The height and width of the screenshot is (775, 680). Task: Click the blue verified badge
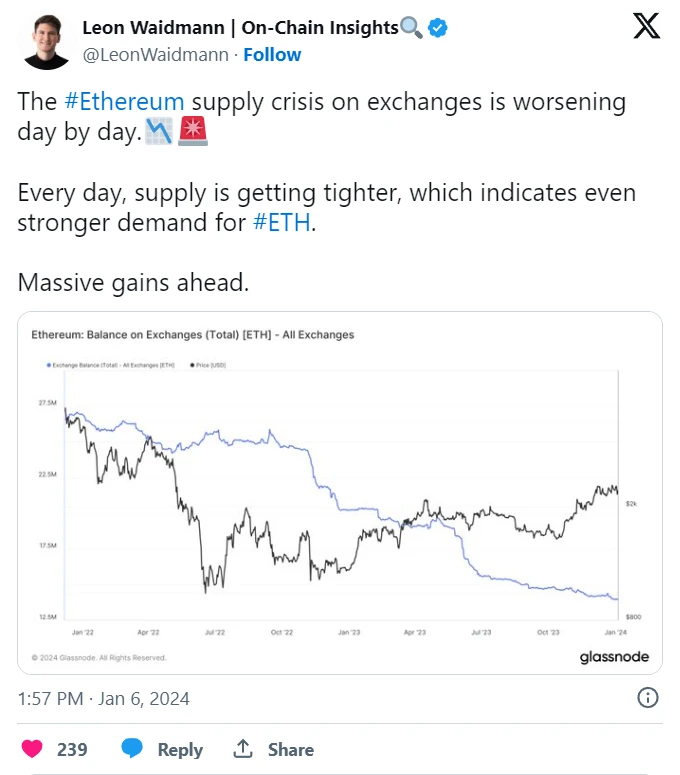(438, 28)
